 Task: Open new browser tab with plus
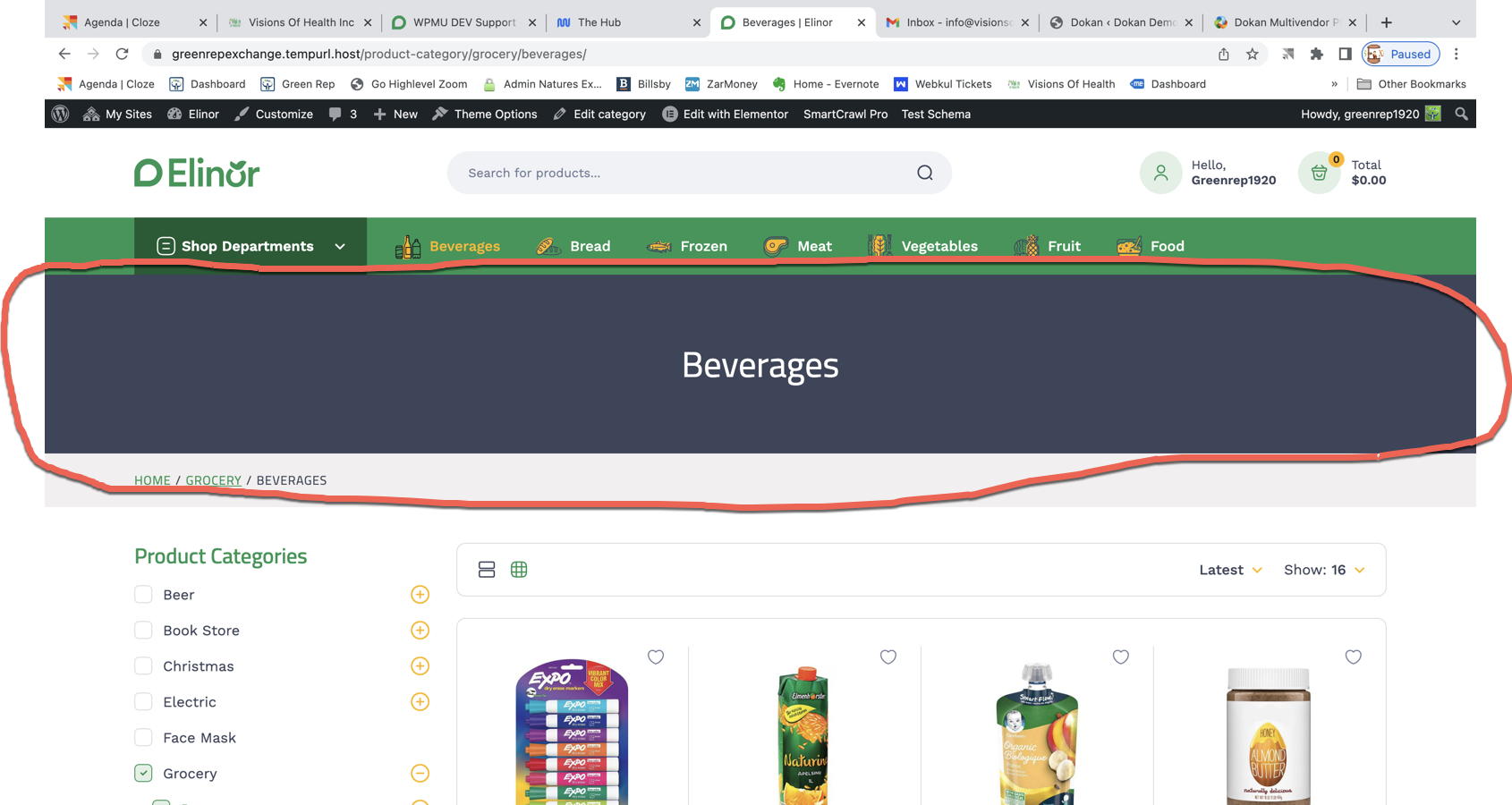(x=1387, y=22)
